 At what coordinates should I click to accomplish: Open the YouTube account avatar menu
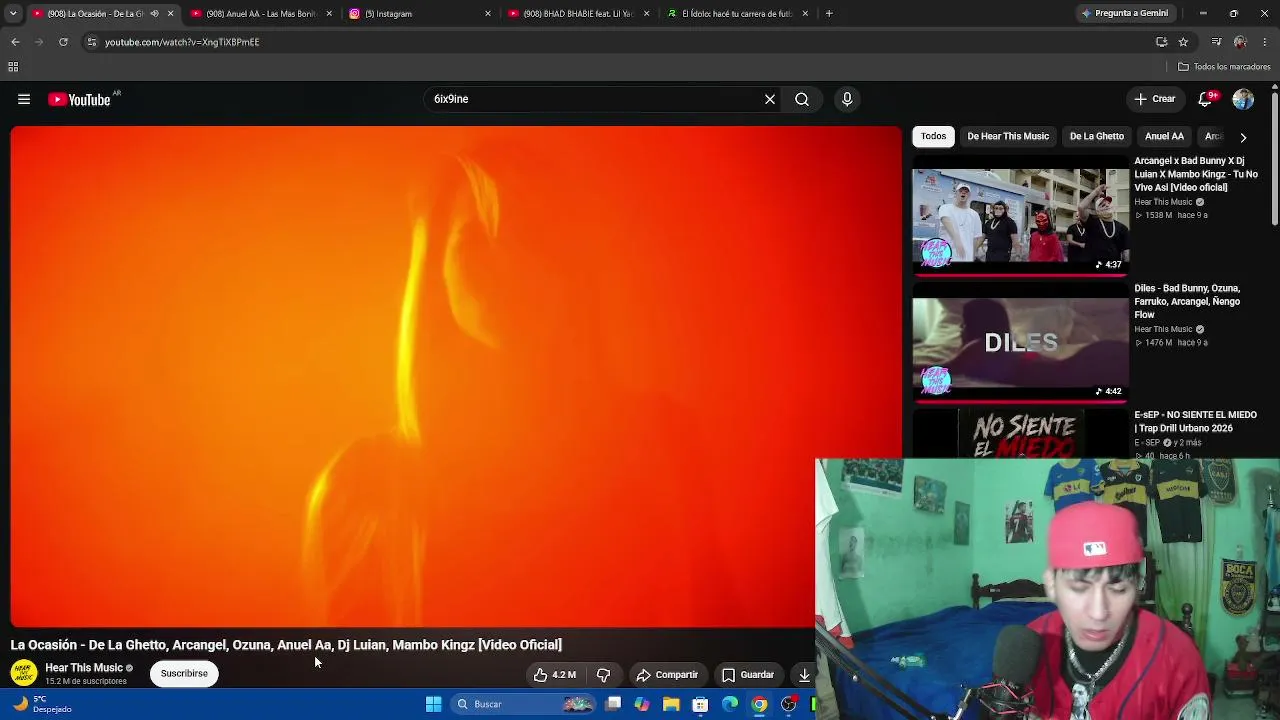tap(1243, 99)
